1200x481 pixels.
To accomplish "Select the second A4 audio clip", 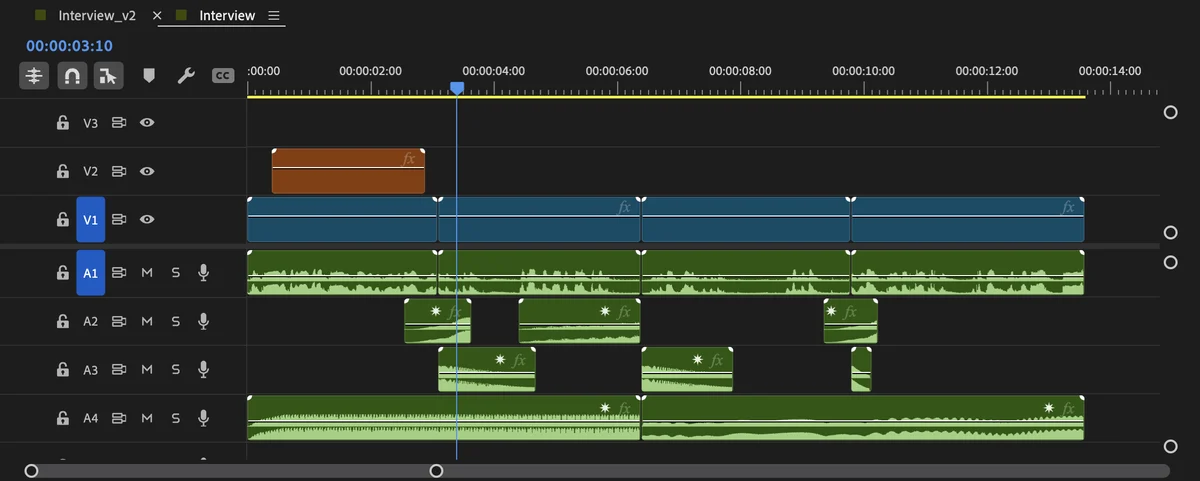I will click(x=862, y=418).
